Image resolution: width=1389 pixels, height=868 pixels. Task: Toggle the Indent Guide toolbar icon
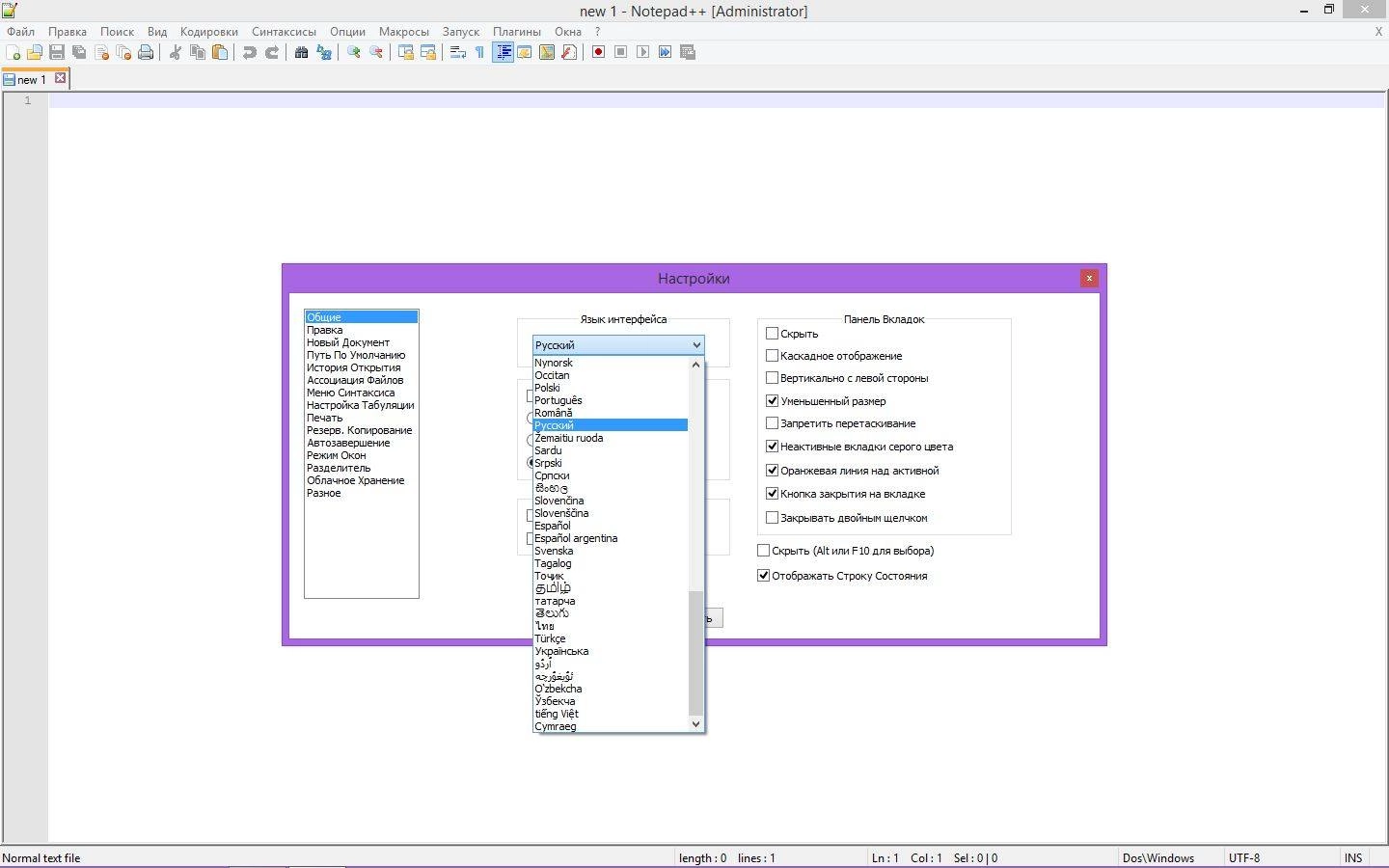(503, 52)
